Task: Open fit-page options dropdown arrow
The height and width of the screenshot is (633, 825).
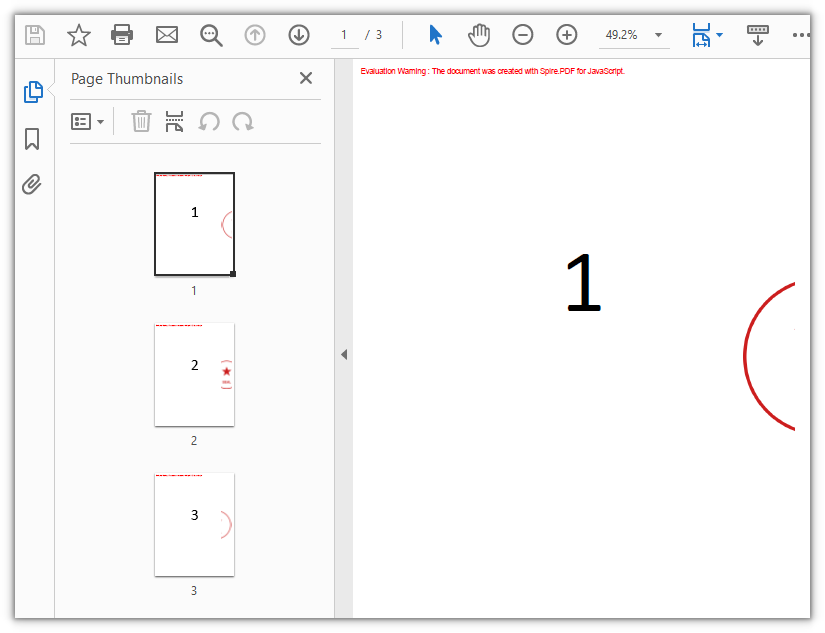Action: (x=719, y=35)
